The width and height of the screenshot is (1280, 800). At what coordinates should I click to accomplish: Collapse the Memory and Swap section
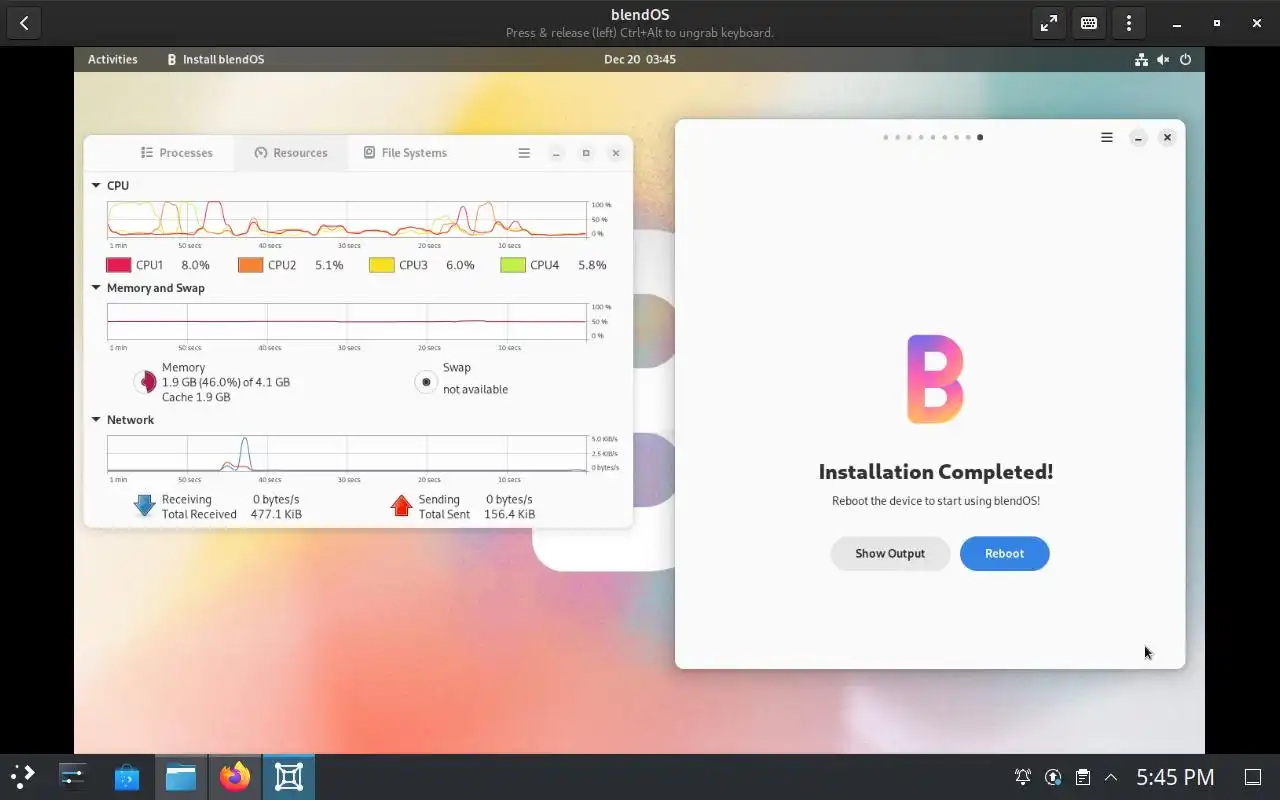[96, 288]
